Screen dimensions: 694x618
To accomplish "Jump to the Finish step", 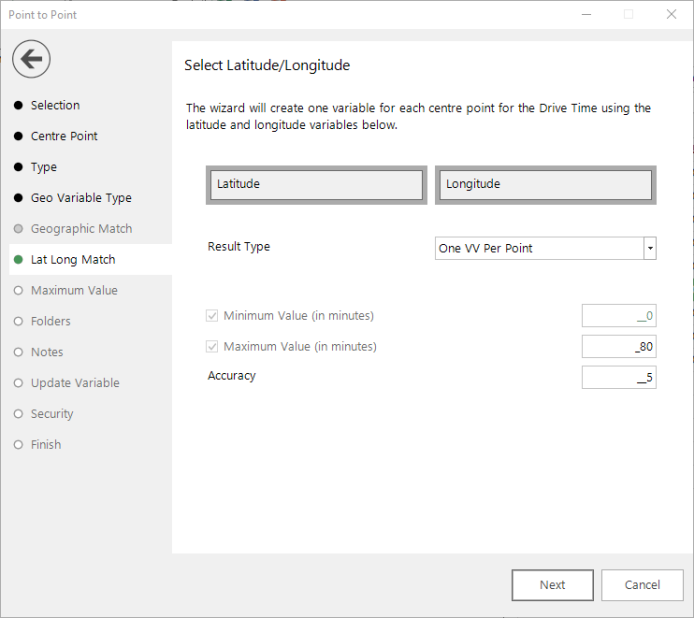I will (x=46, y=445).
